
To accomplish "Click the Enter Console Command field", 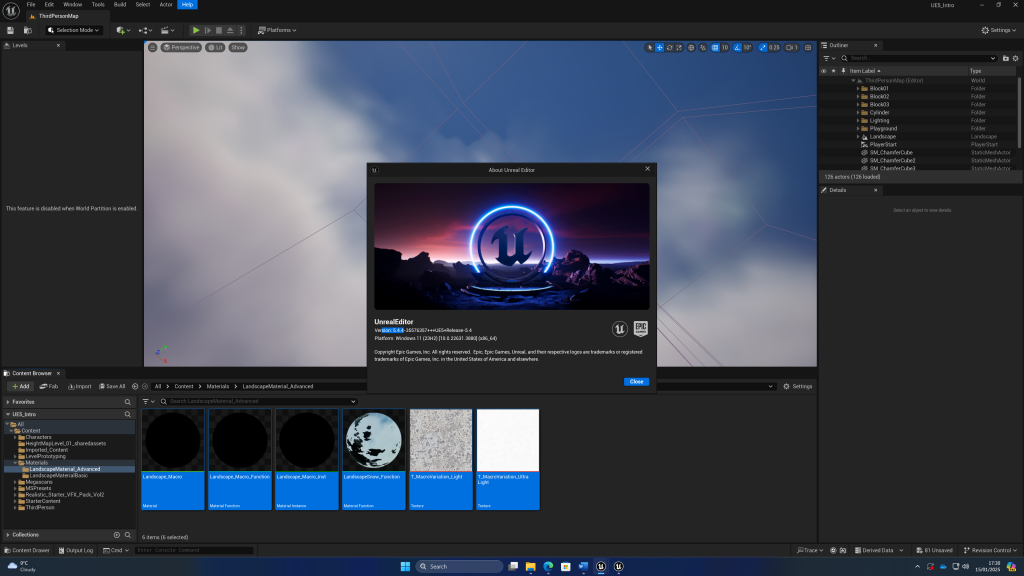I will [x=194, y=551].
